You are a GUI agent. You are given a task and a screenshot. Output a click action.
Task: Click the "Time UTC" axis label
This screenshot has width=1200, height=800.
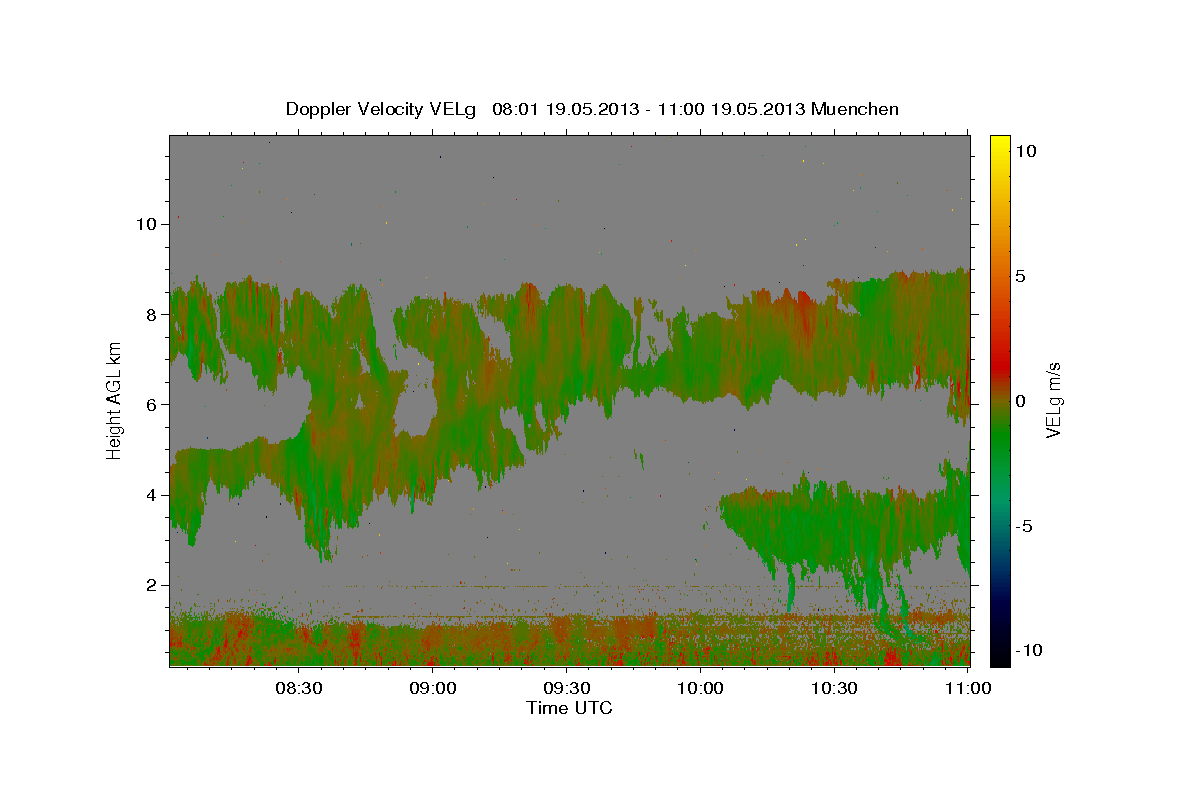tap(569, 708)
